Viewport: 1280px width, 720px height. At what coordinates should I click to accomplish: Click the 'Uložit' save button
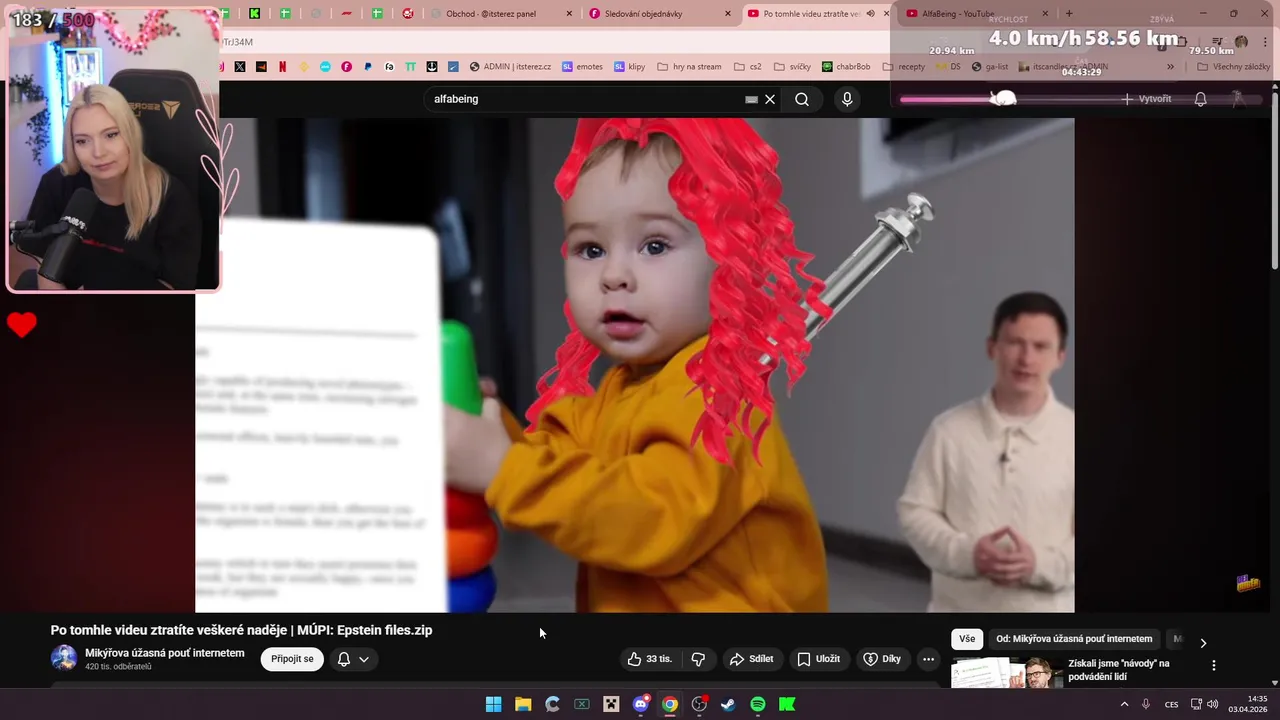click(x=818, y=659)
